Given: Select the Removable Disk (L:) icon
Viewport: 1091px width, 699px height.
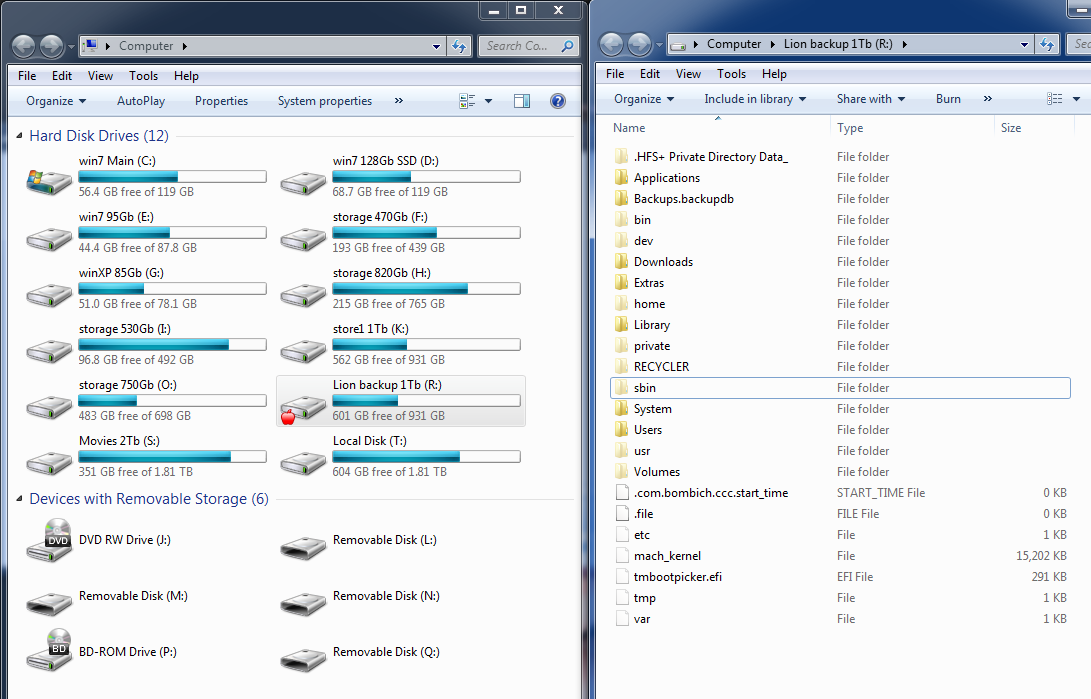Looking at the screenshot, I should point(303,548).
